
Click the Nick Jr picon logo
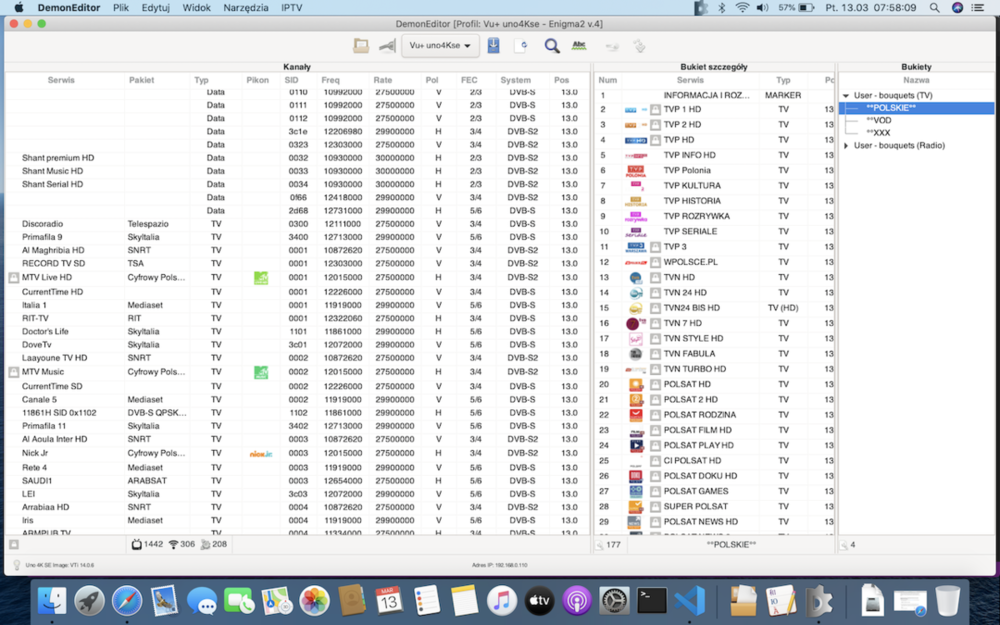pyautogui.click(x=260, y=453)
